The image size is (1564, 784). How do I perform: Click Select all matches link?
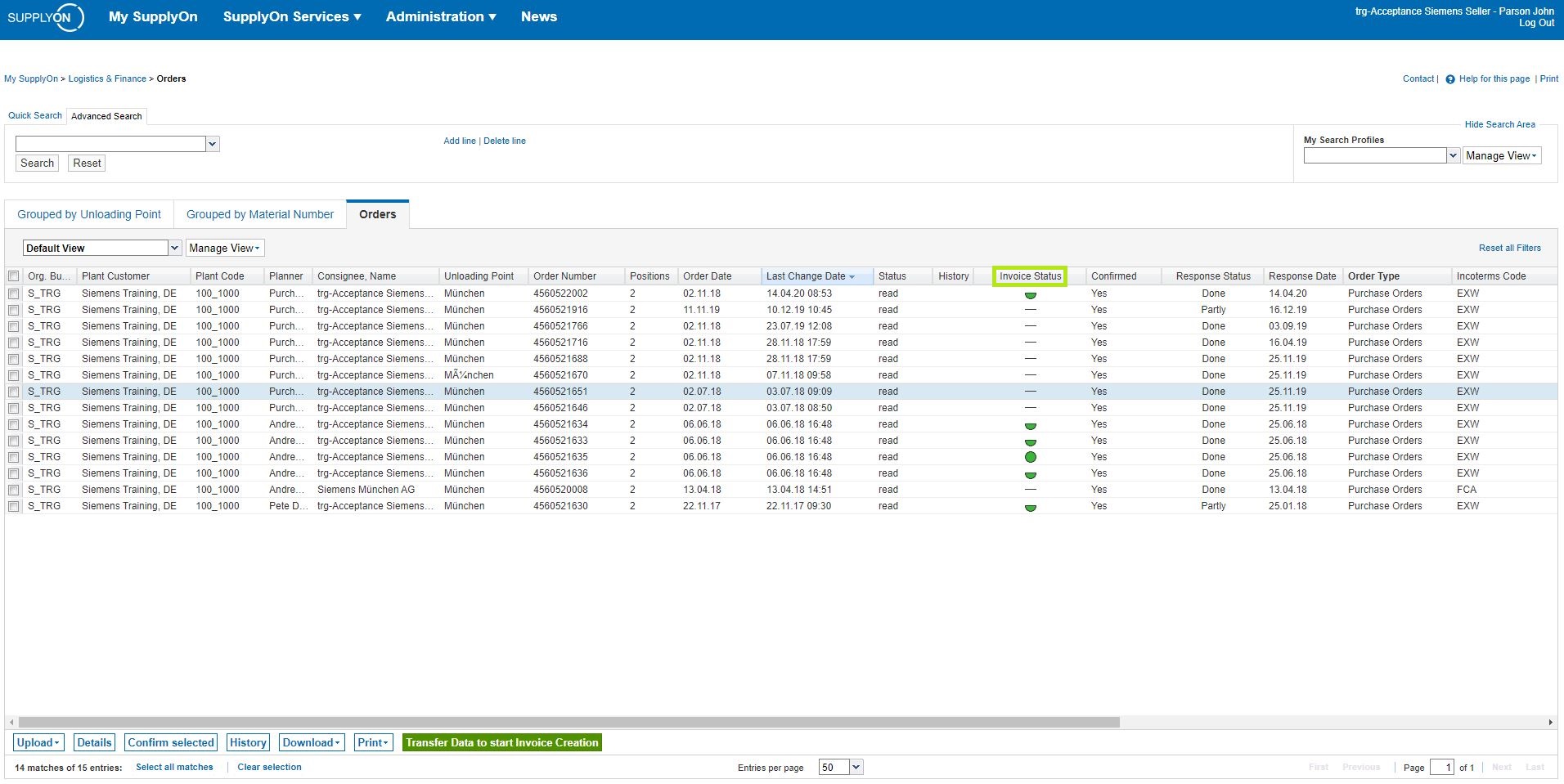tap(174, 767)
